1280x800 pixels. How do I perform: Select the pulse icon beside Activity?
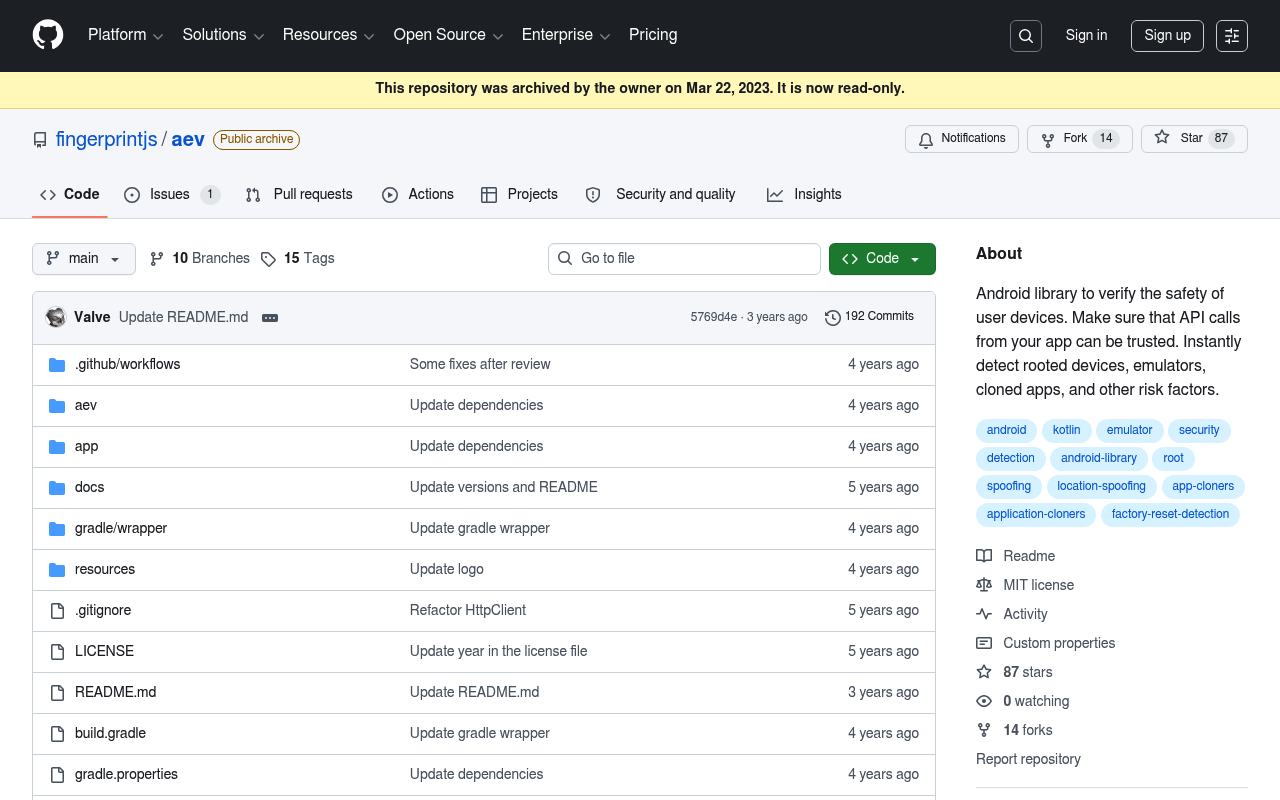click(x=984, y=614)
